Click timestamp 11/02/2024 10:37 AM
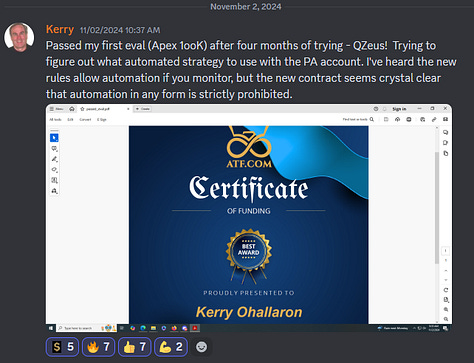This screenshot has width=474, height=363. click(120, 30)
